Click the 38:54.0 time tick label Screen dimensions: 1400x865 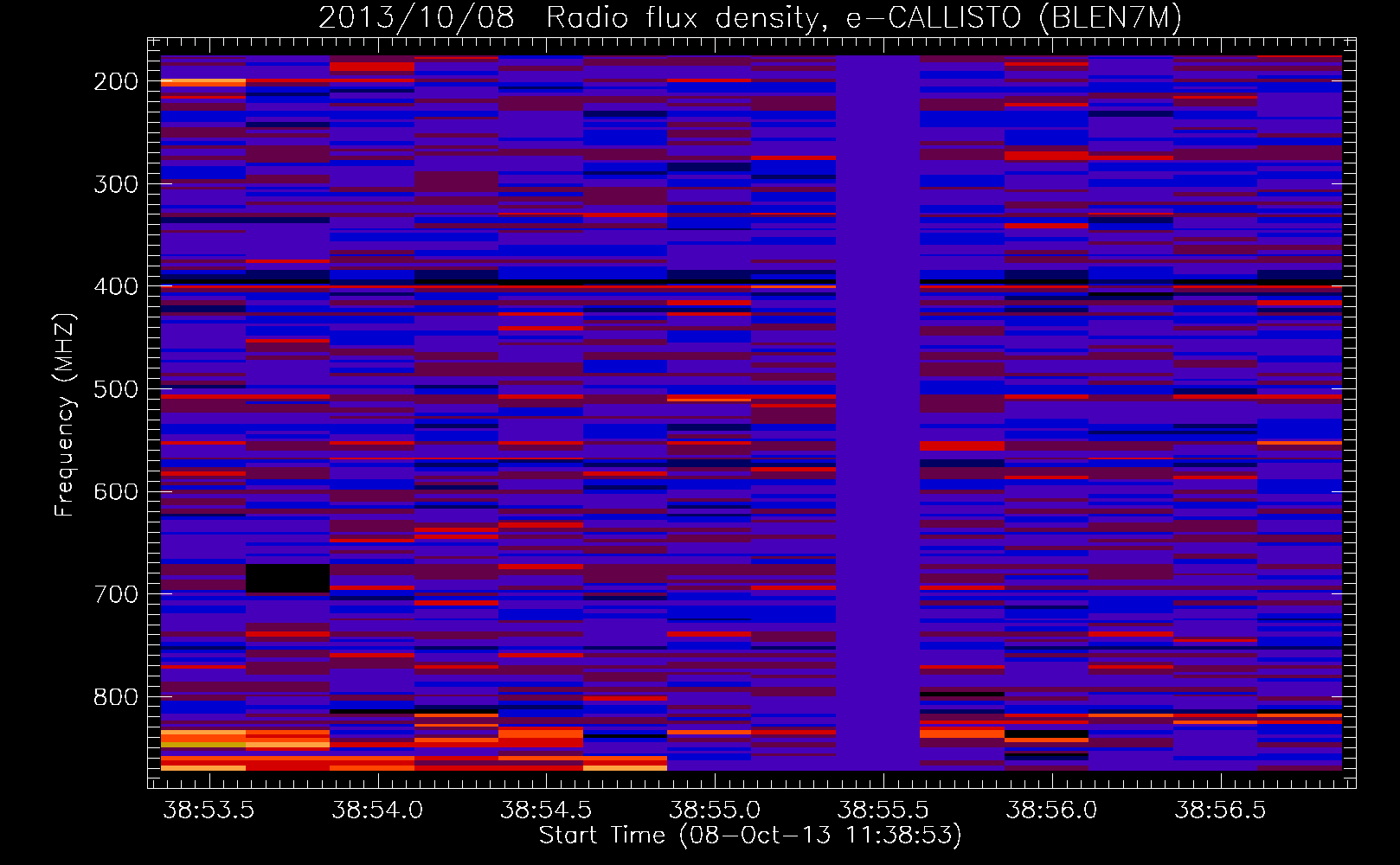click(377, 810)
